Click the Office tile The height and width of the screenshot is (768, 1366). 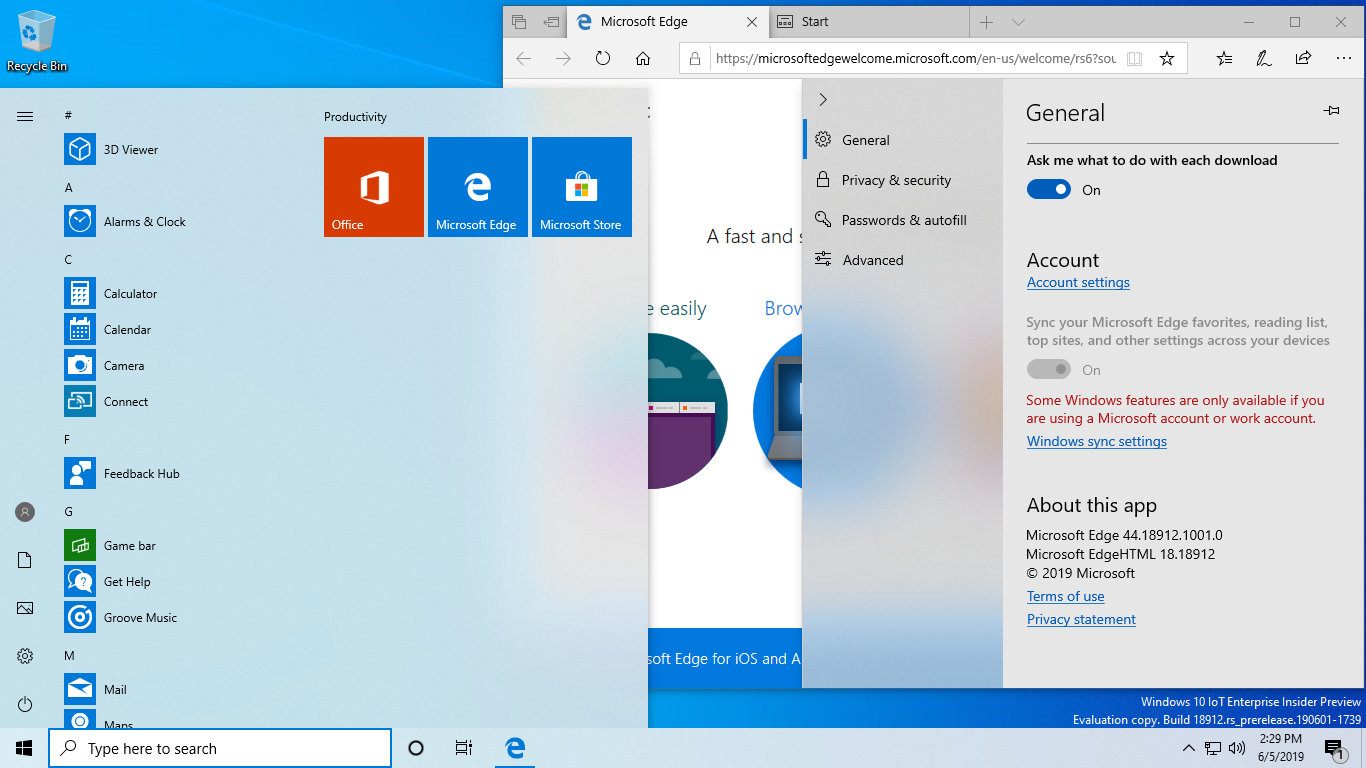tap(374, 187)
